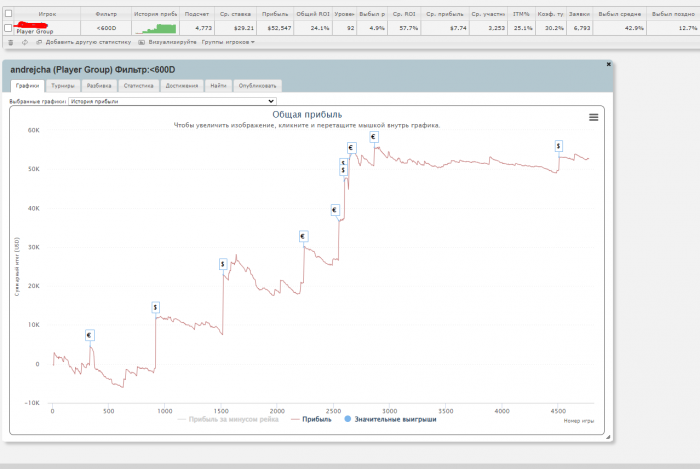The height and width of the screenshot is (469, 700).
Task: Tick the Player Group row checkbox
Action: point(9,28)
